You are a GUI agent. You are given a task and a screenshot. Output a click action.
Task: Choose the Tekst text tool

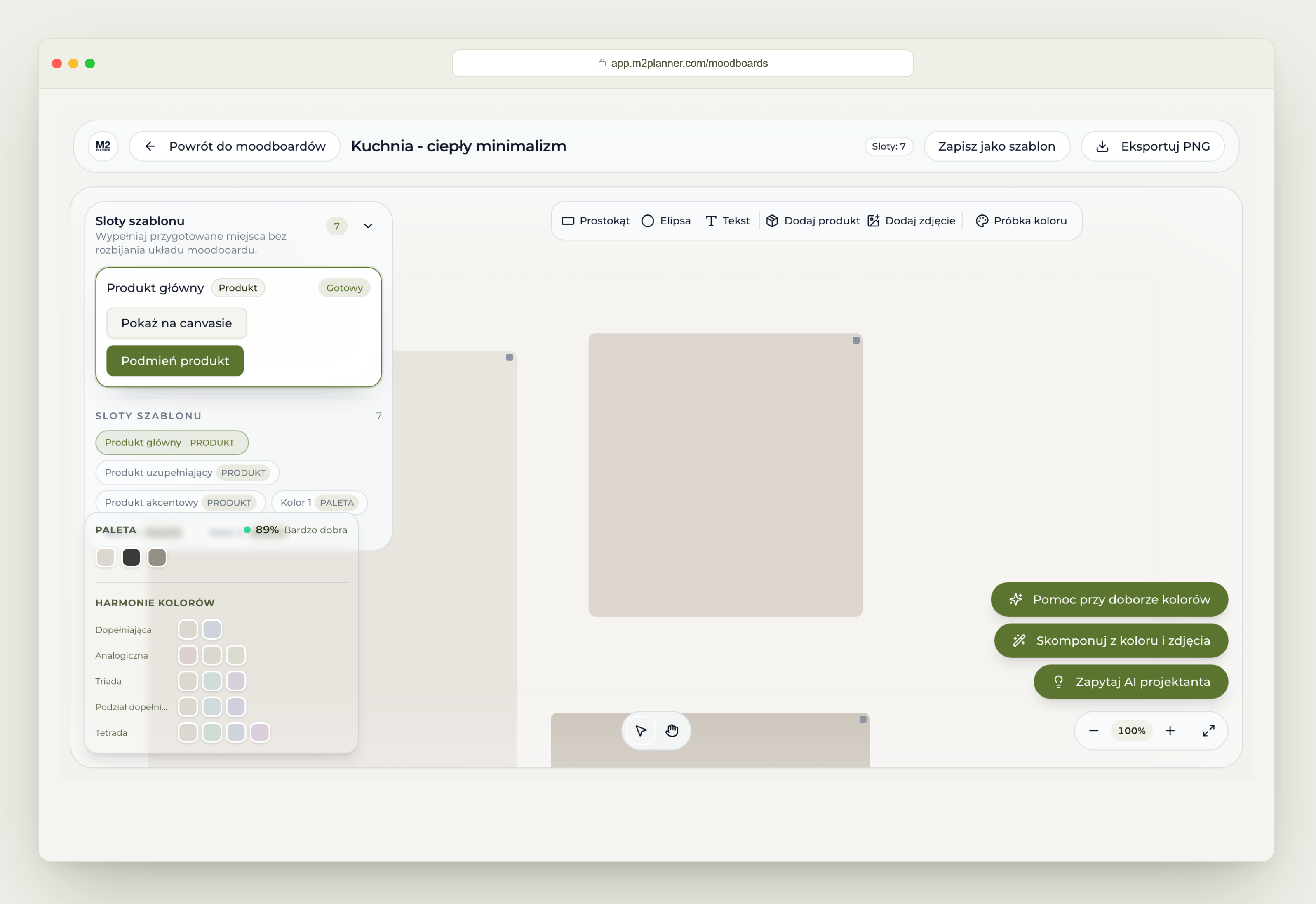click(728, 221)
